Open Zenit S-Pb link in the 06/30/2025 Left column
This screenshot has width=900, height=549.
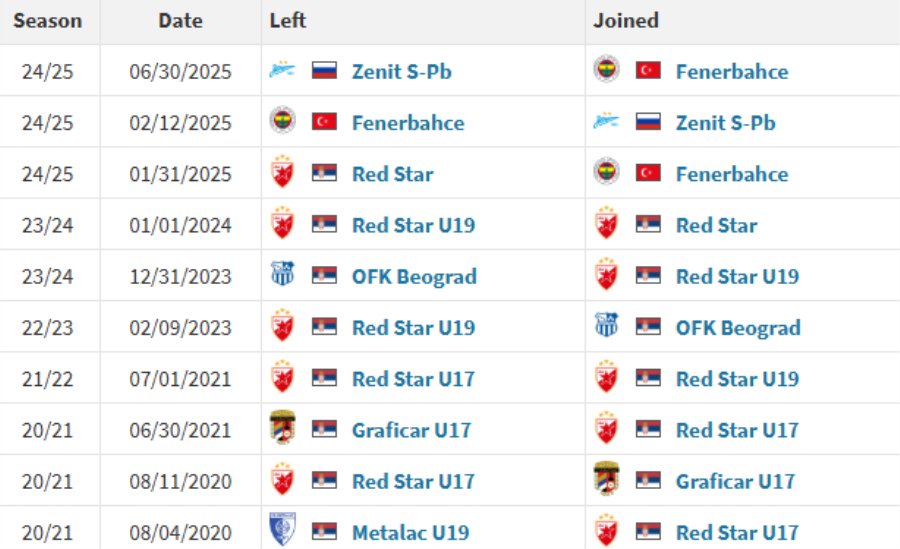402,72
